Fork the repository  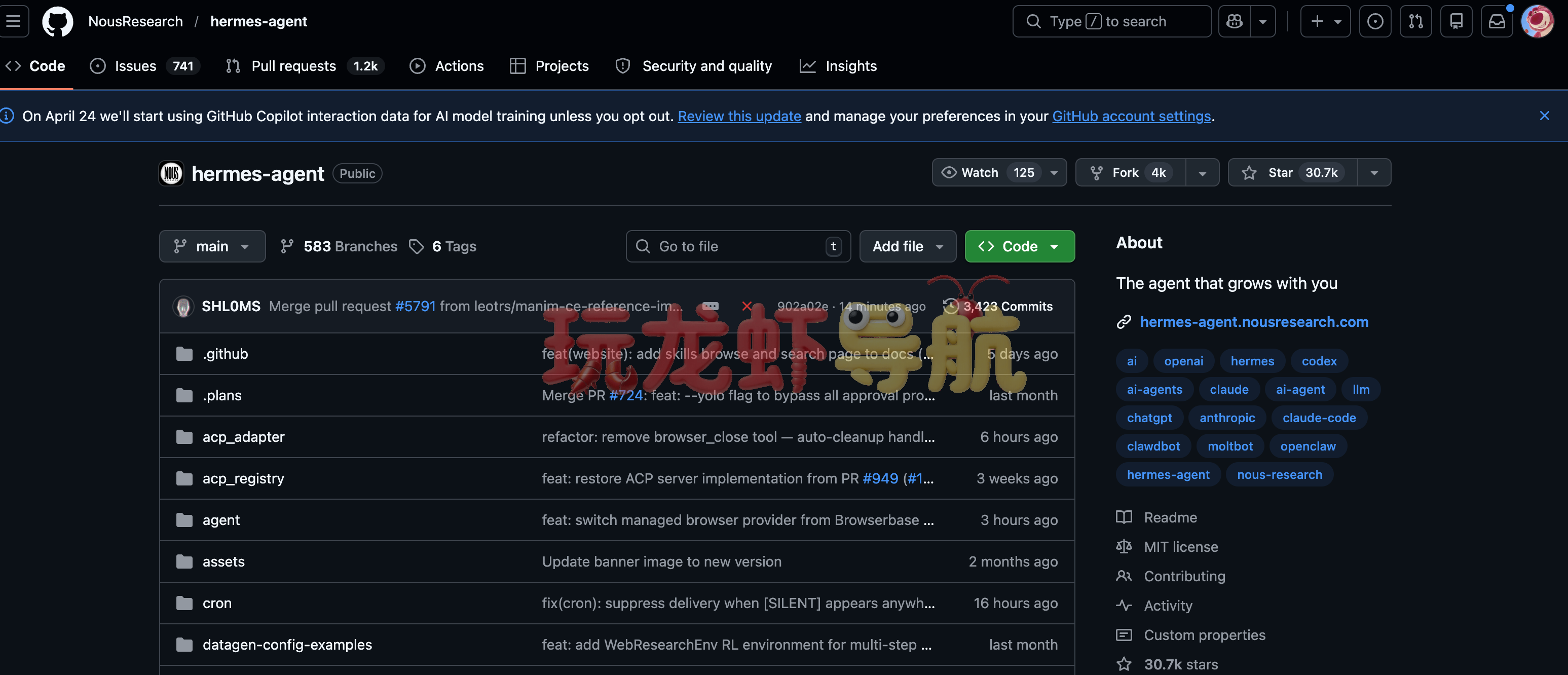coord(1130,172)
